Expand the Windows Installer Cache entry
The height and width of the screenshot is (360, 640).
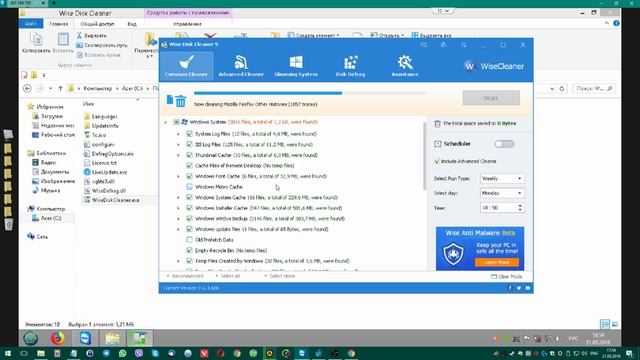[x=178, y=208]
